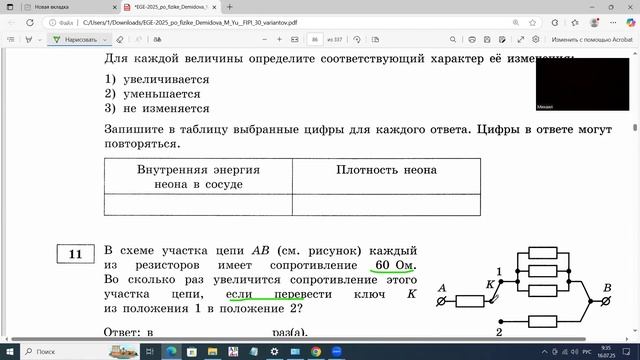Click the save as icon
Screen dimensions: 640x360
pyautogui.click(x=502, y=40)
